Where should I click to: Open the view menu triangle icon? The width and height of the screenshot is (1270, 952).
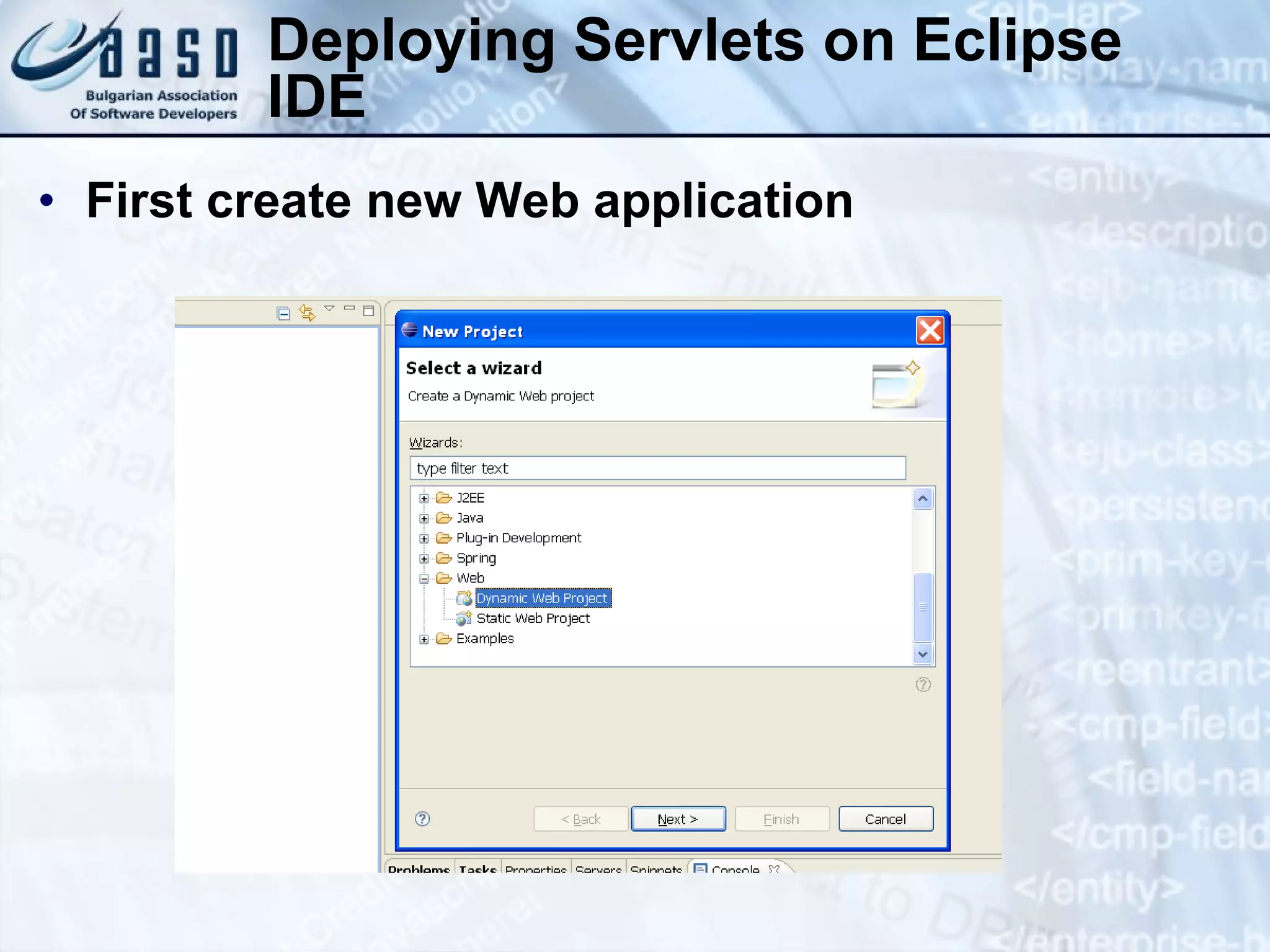coord(329,309)
